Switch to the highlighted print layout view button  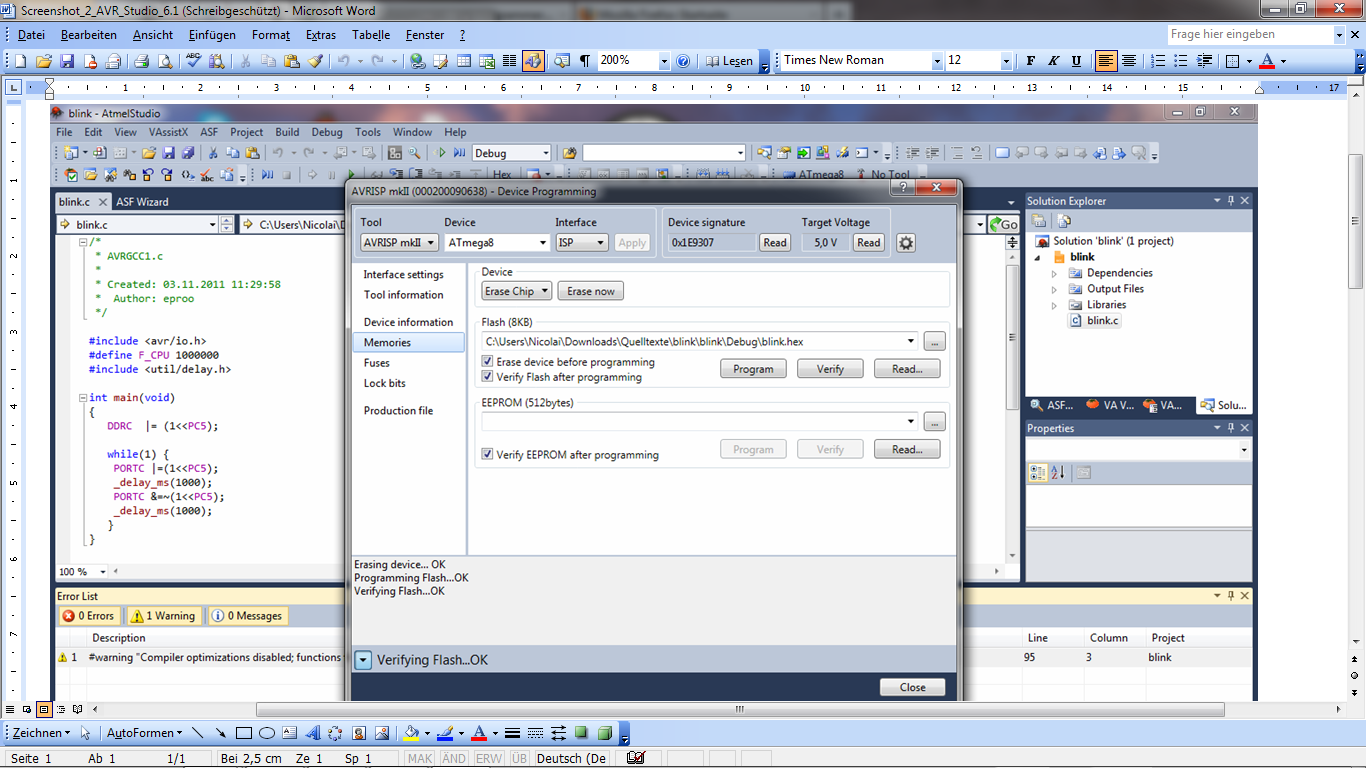click(43, 709)
